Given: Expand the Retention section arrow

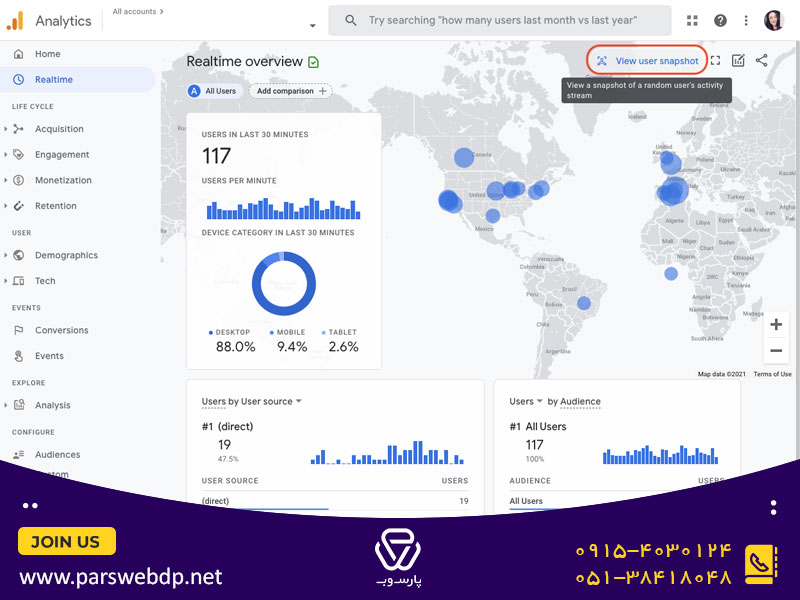Looking at the screenshot, I should (6, 206).
